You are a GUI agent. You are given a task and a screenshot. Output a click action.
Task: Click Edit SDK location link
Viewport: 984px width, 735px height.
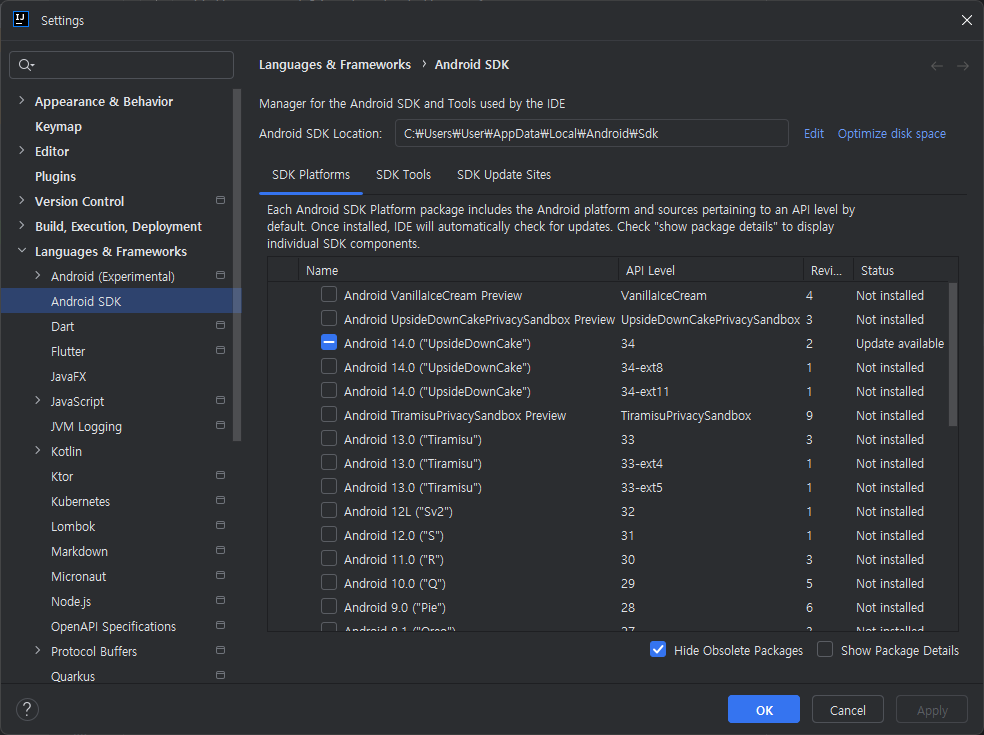click(814, 134)
